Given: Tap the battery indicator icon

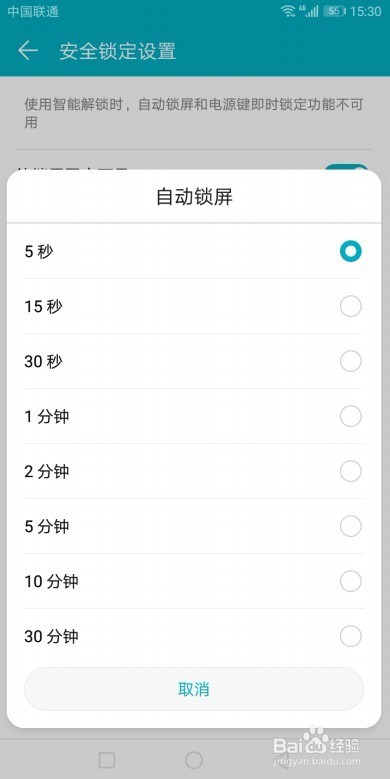Looking at the screenshot, I should [x=335, y=11].
